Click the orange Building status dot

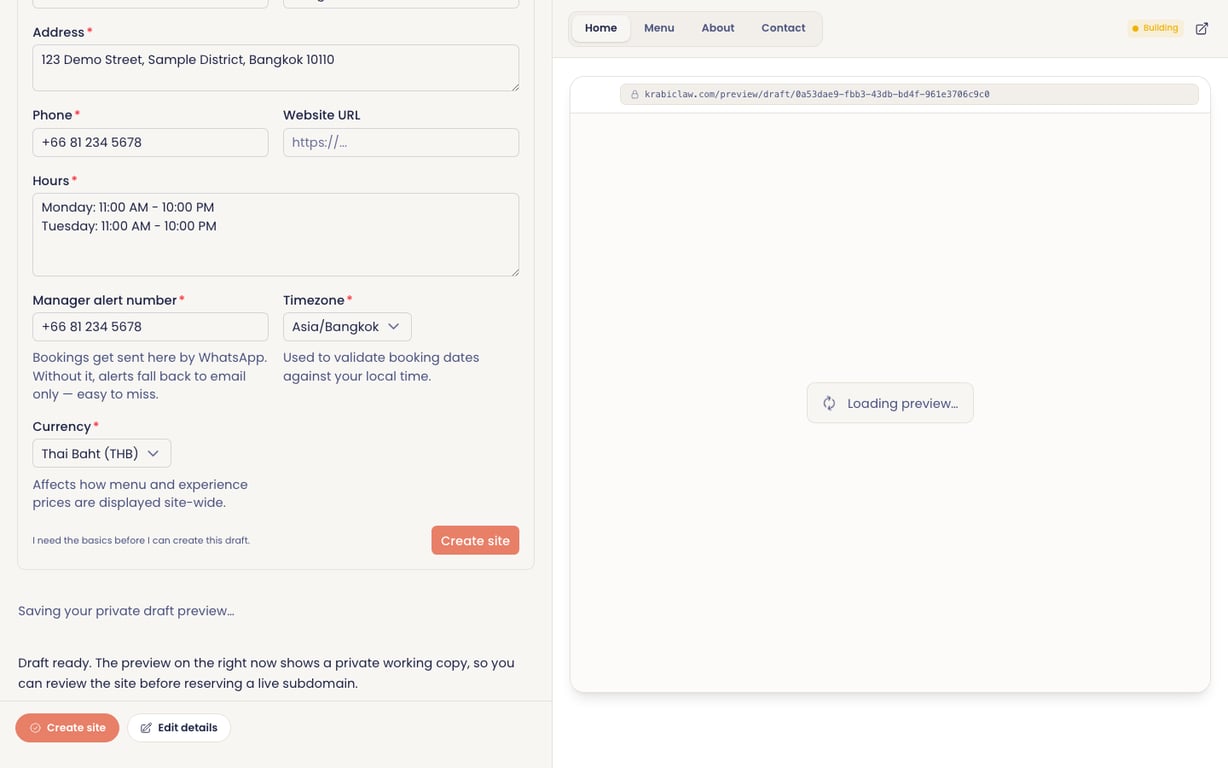(x=1135, y=28)
